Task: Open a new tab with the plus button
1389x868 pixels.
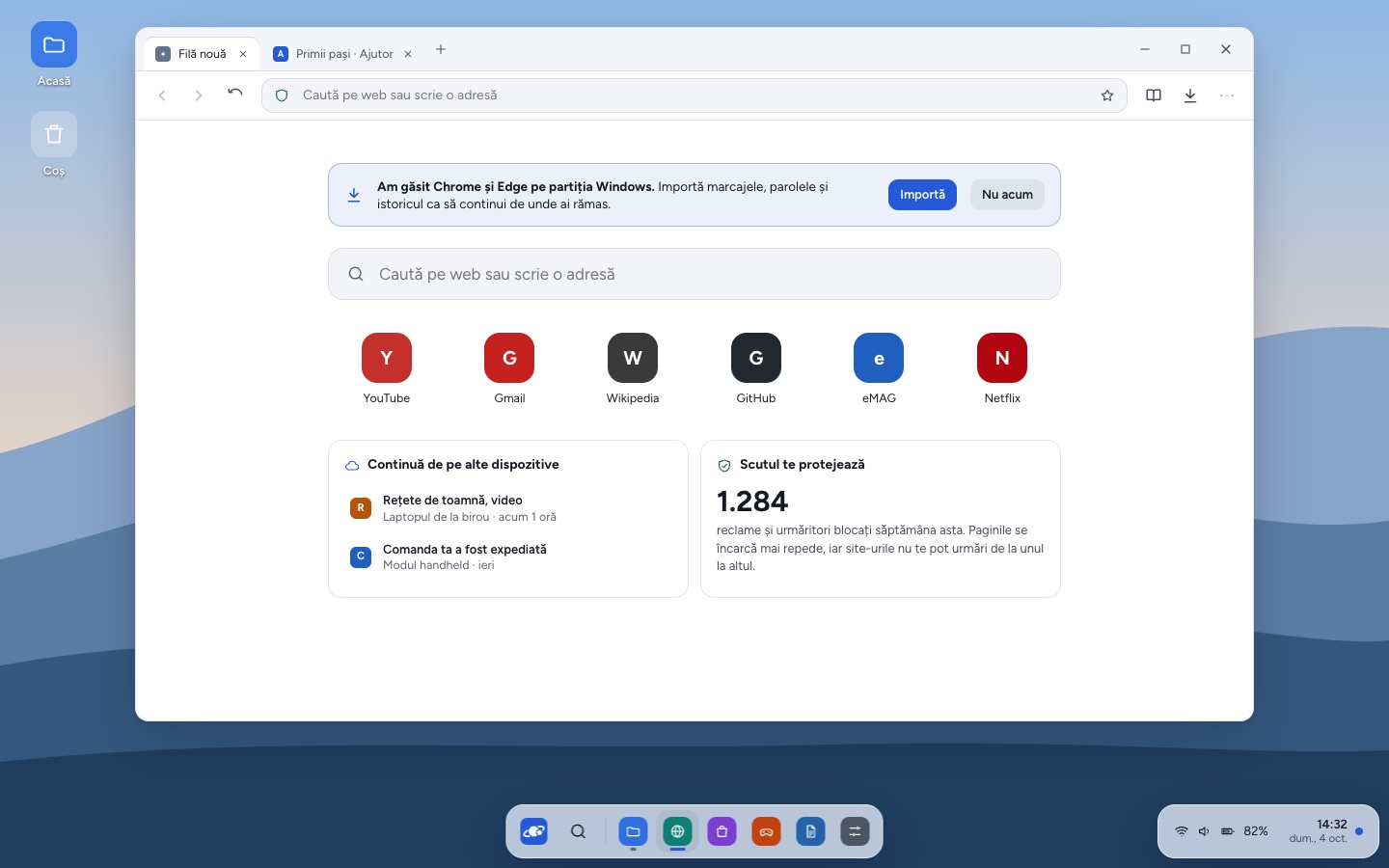Action: point(441,50)
